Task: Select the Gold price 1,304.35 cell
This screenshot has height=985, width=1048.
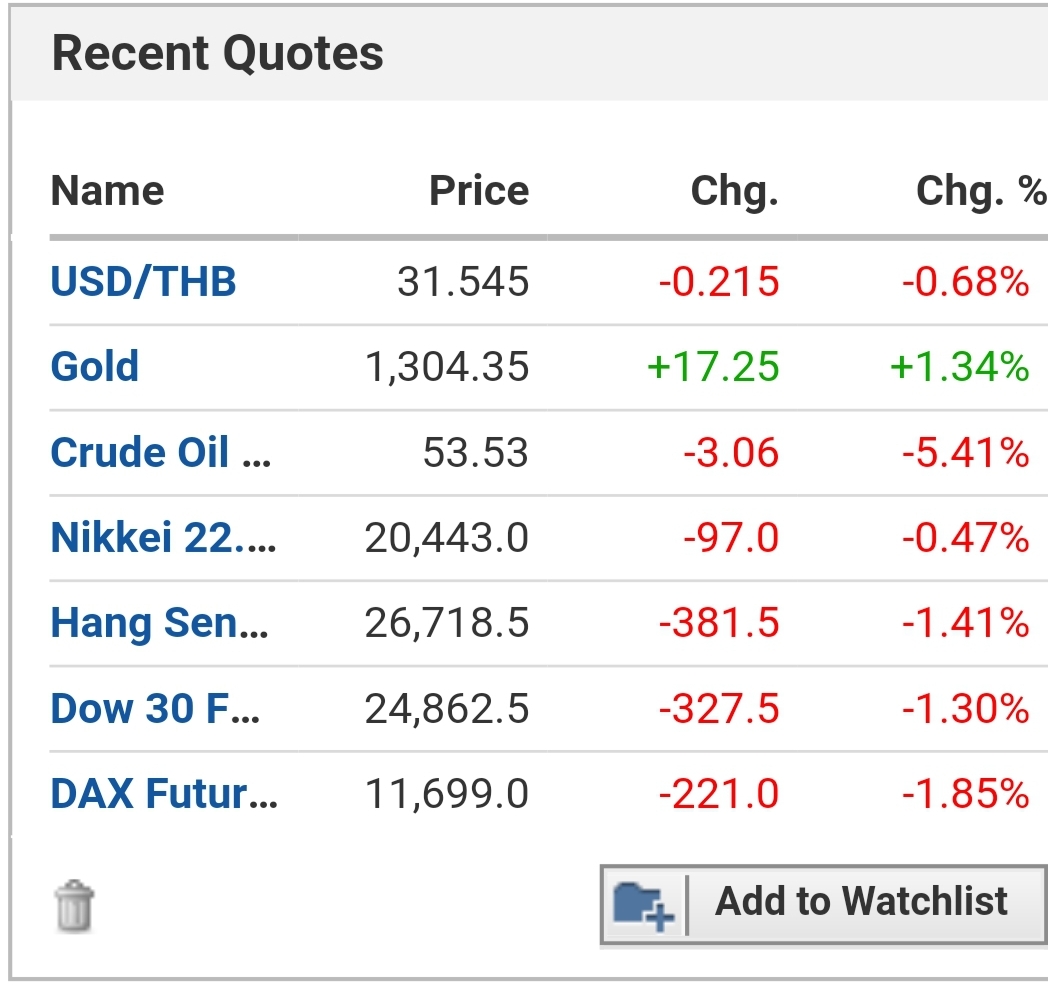Action: [x=446, y=367]
